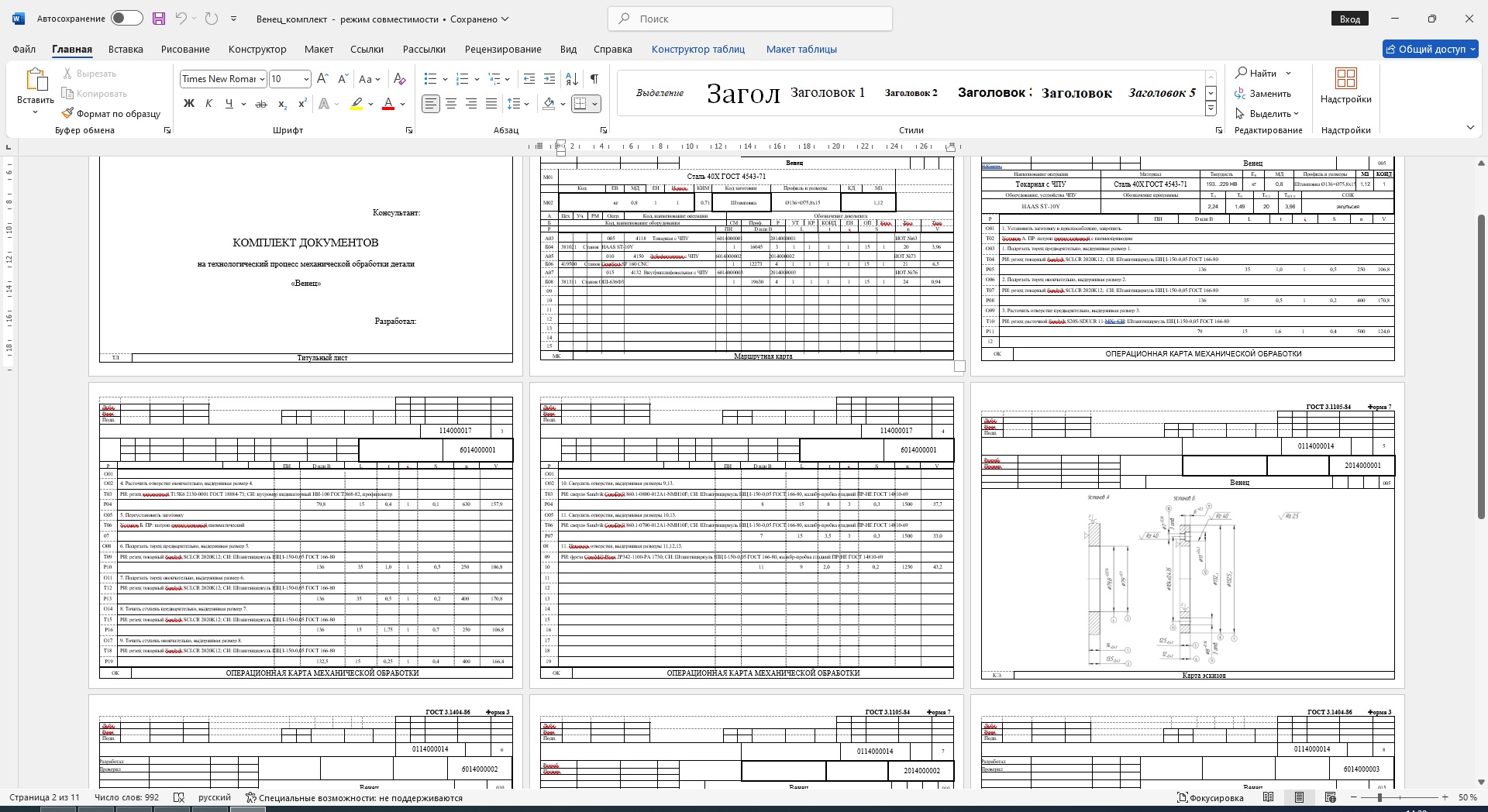This screenshot has height=812, width=1488.
Task: Click the Save floppy disk icon
Action: pyautogui.click(x=159, y=19)
